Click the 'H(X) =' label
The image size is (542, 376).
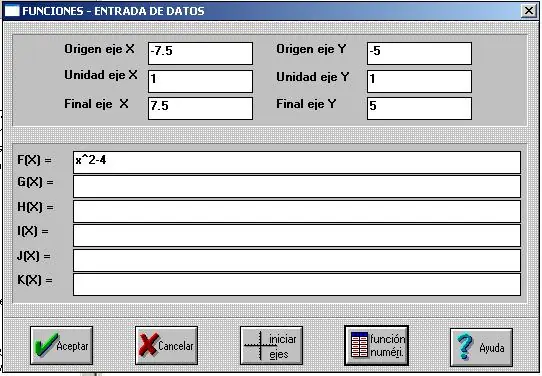35,207
